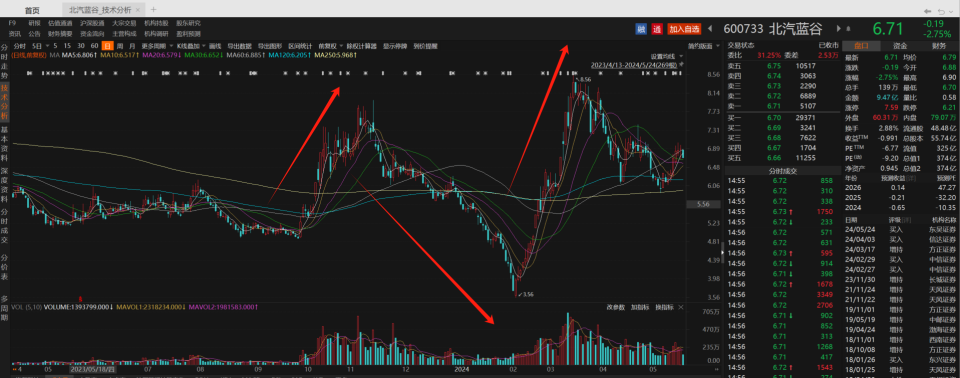Click the undo arrow in top right
Screen dimensions: 960x378
(x=941, y=12)
